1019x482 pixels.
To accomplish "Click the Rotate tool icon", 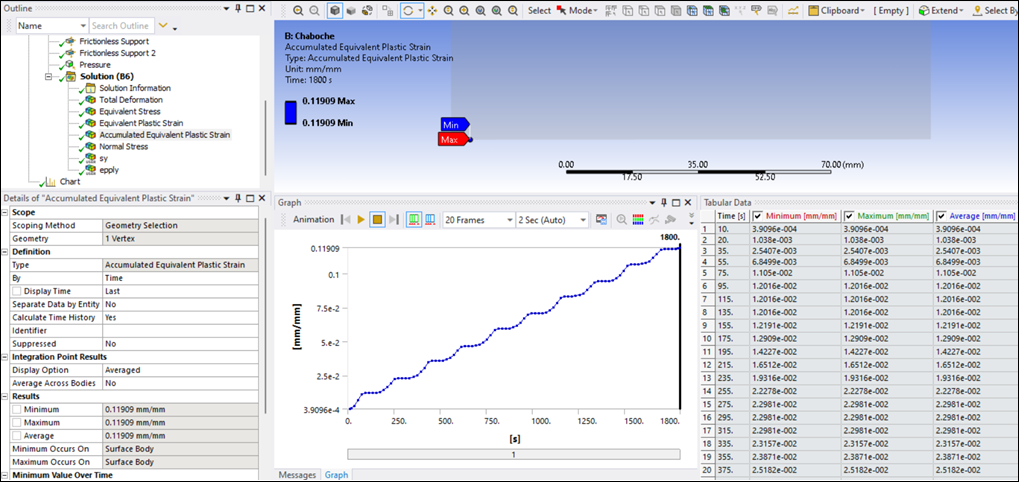I will coord(408,11).
